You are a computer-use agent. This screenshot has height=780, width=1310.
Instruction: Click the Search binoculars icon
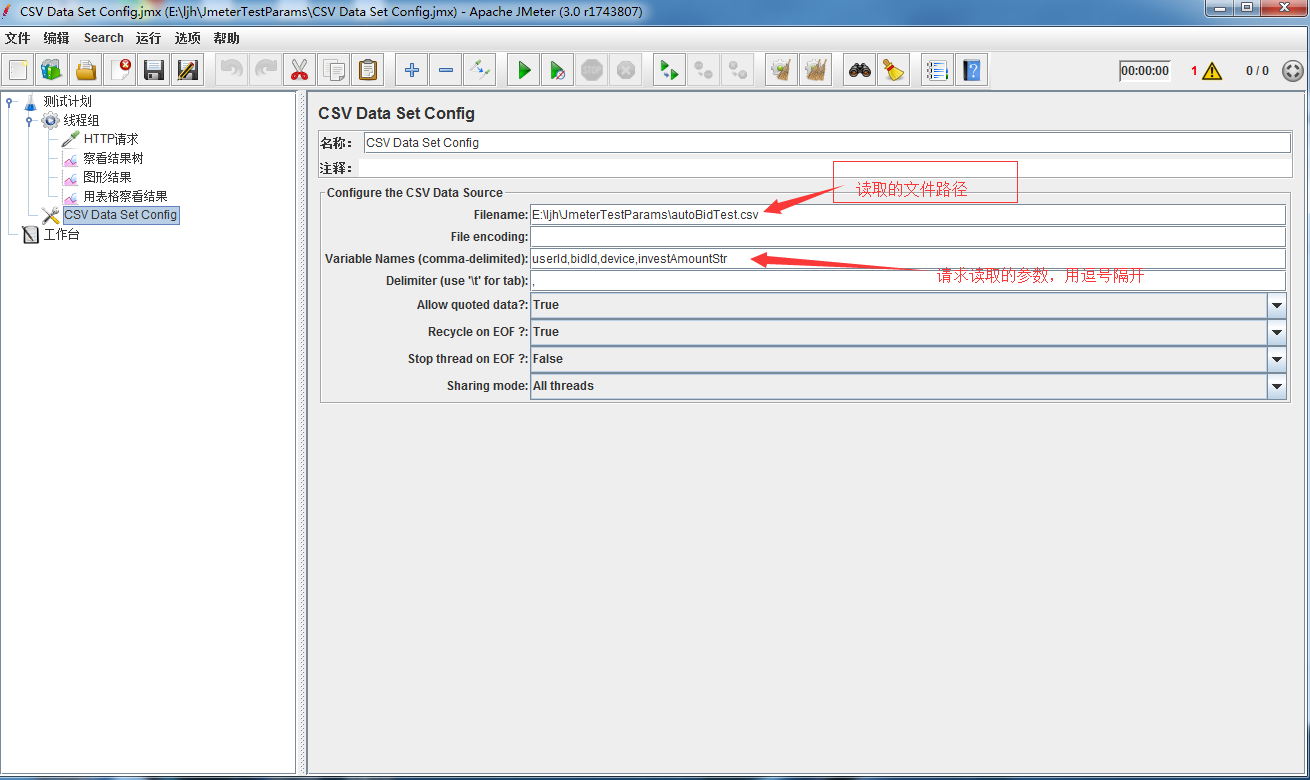tap(859, 70)
